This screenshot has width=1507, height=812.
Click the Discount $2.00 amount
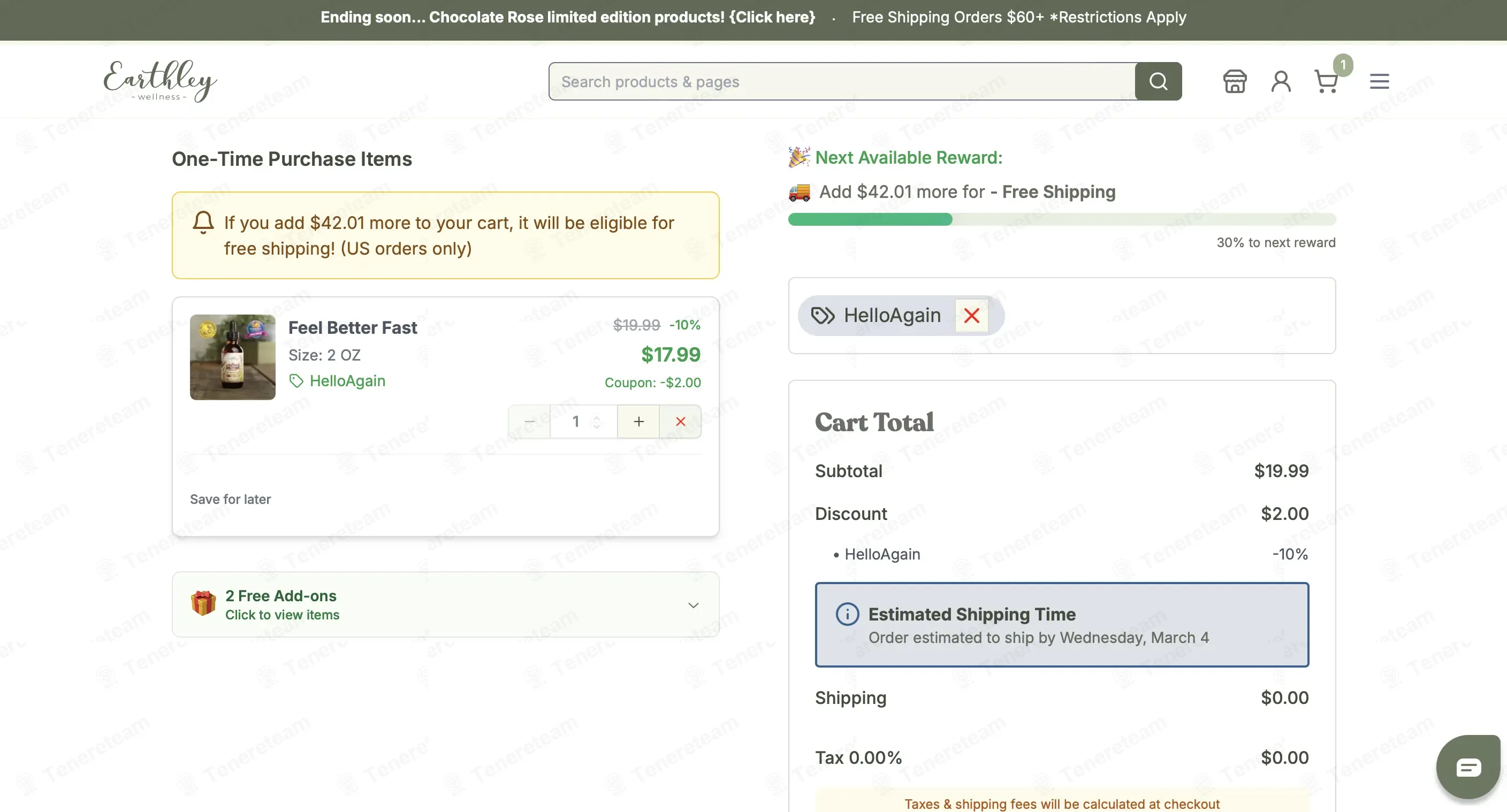(1285, 514)
